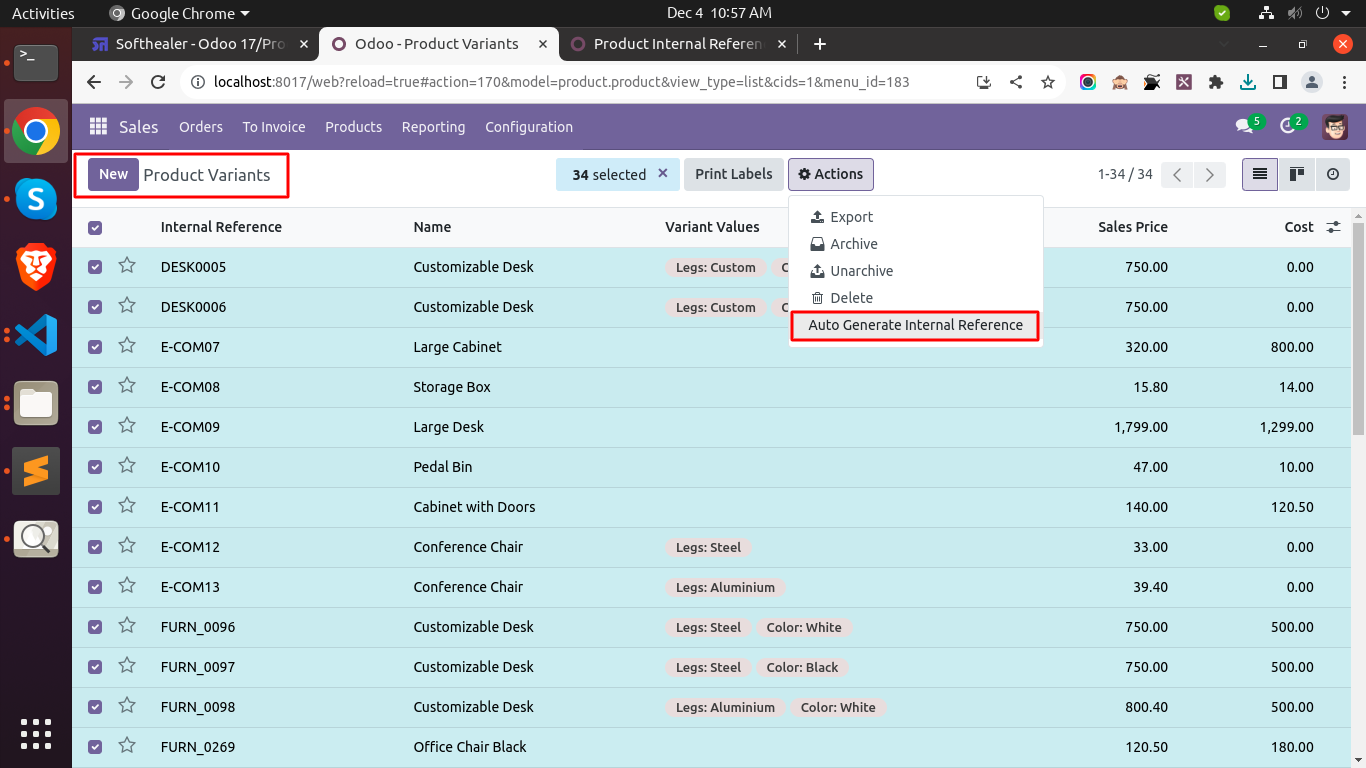The height and width of the screenshot is (768, 1366).
Task: Open Chrome extensions puzzle icon
Action: (1215, 82)
